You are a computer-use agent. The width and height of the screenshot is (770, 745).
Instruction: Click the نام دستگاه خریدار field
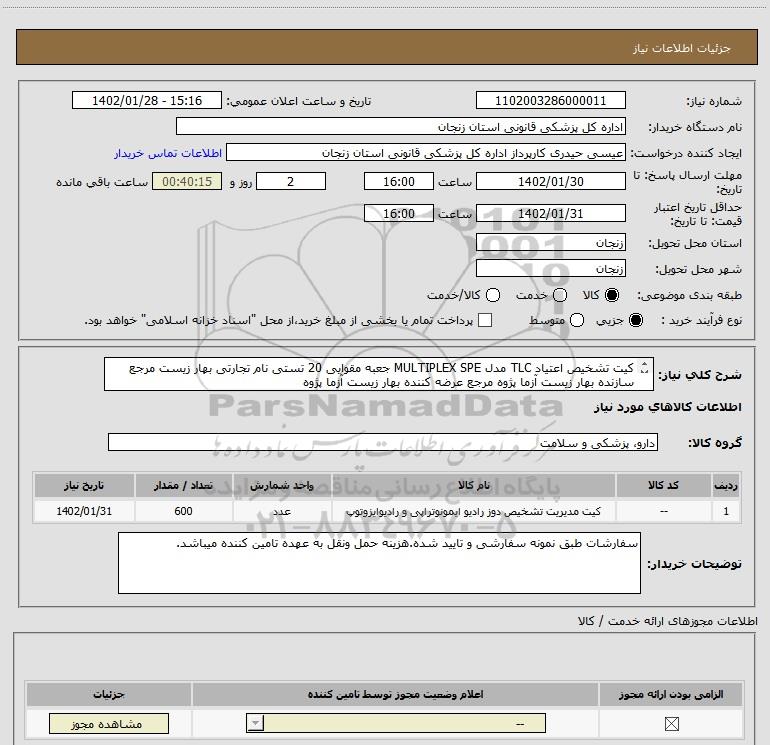(x=401, y=126)
